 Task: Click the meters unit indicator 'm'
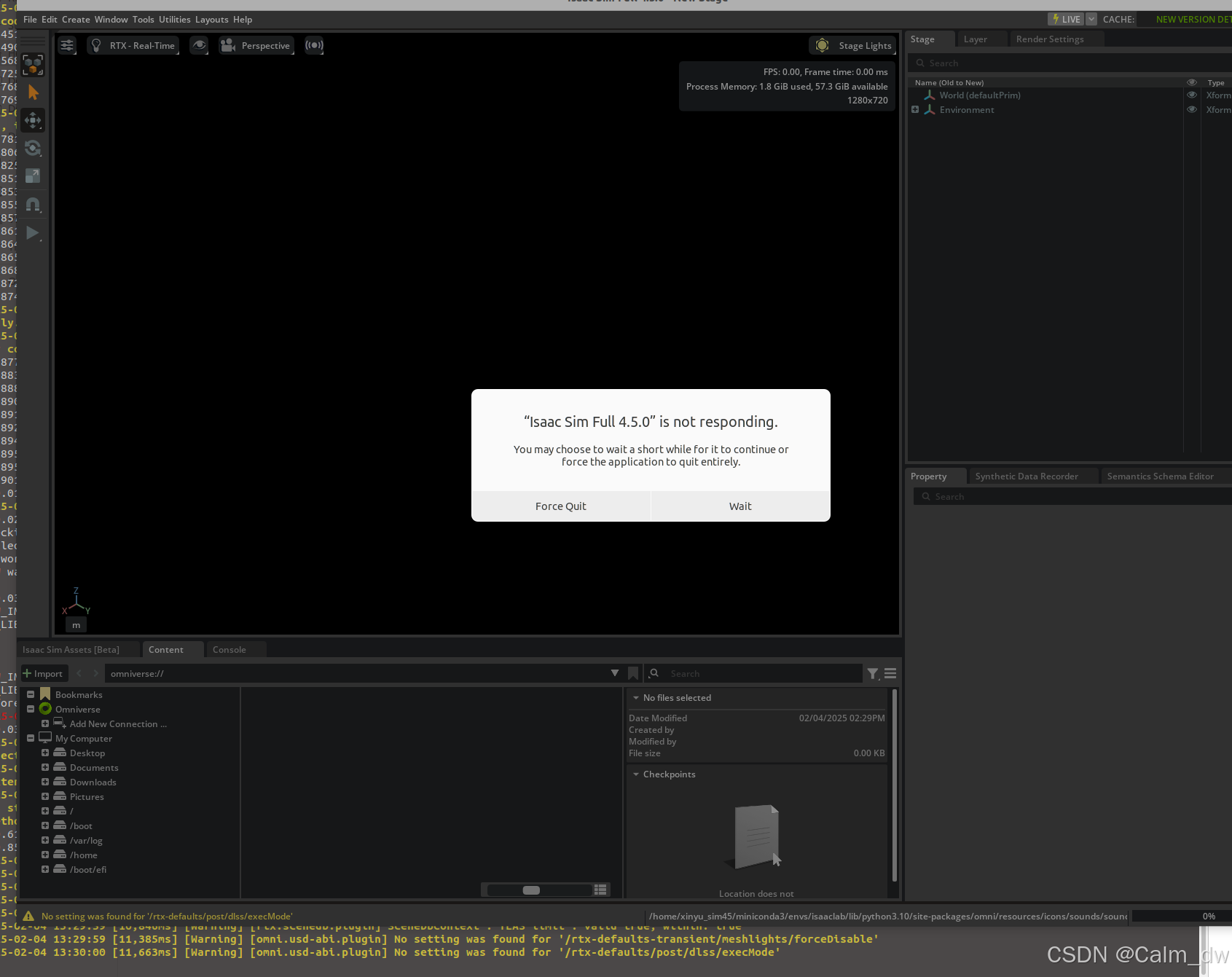pyautogui.click(x=76, y=625)
